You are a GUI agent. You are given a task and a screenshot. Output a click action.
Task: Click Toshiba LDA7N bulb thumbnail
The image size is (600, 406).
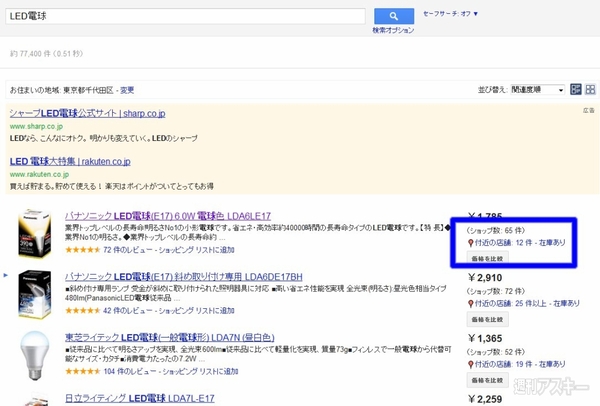coord(34,355)
